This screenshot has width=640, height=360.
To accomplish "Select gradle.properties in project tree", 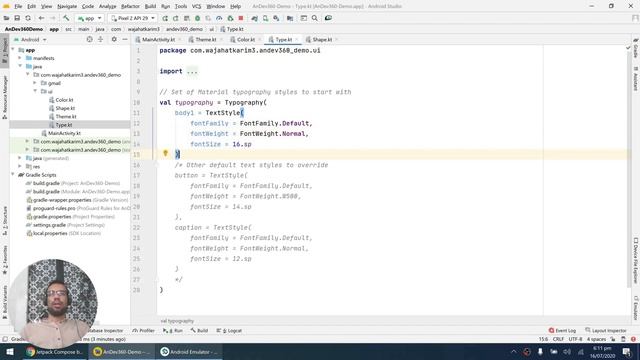I will click(52, 216).
